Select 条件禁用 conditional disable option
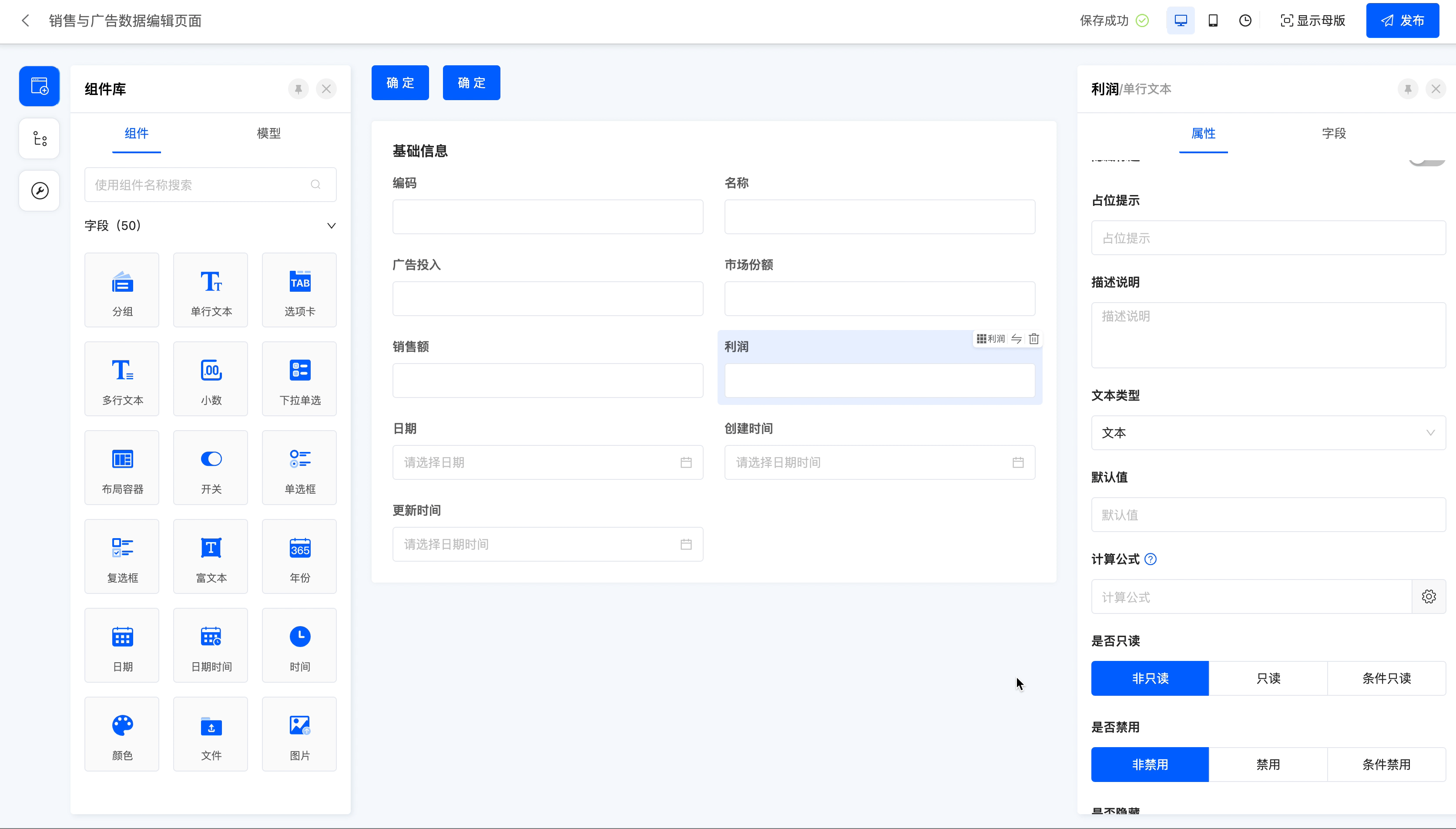 (1386, 764)
